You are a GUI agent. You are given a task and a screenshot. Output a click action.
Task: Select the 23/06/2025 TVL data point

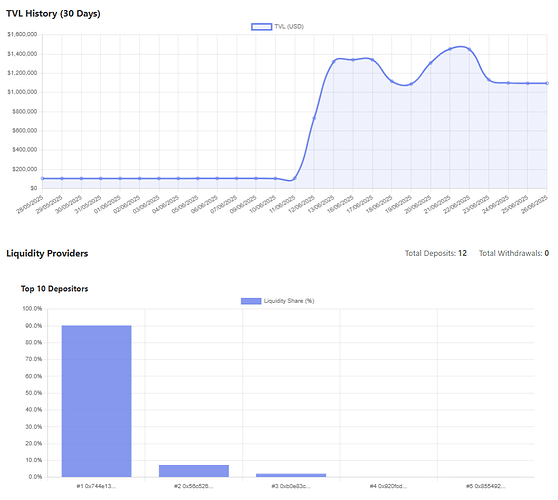[x=489, y=80]
